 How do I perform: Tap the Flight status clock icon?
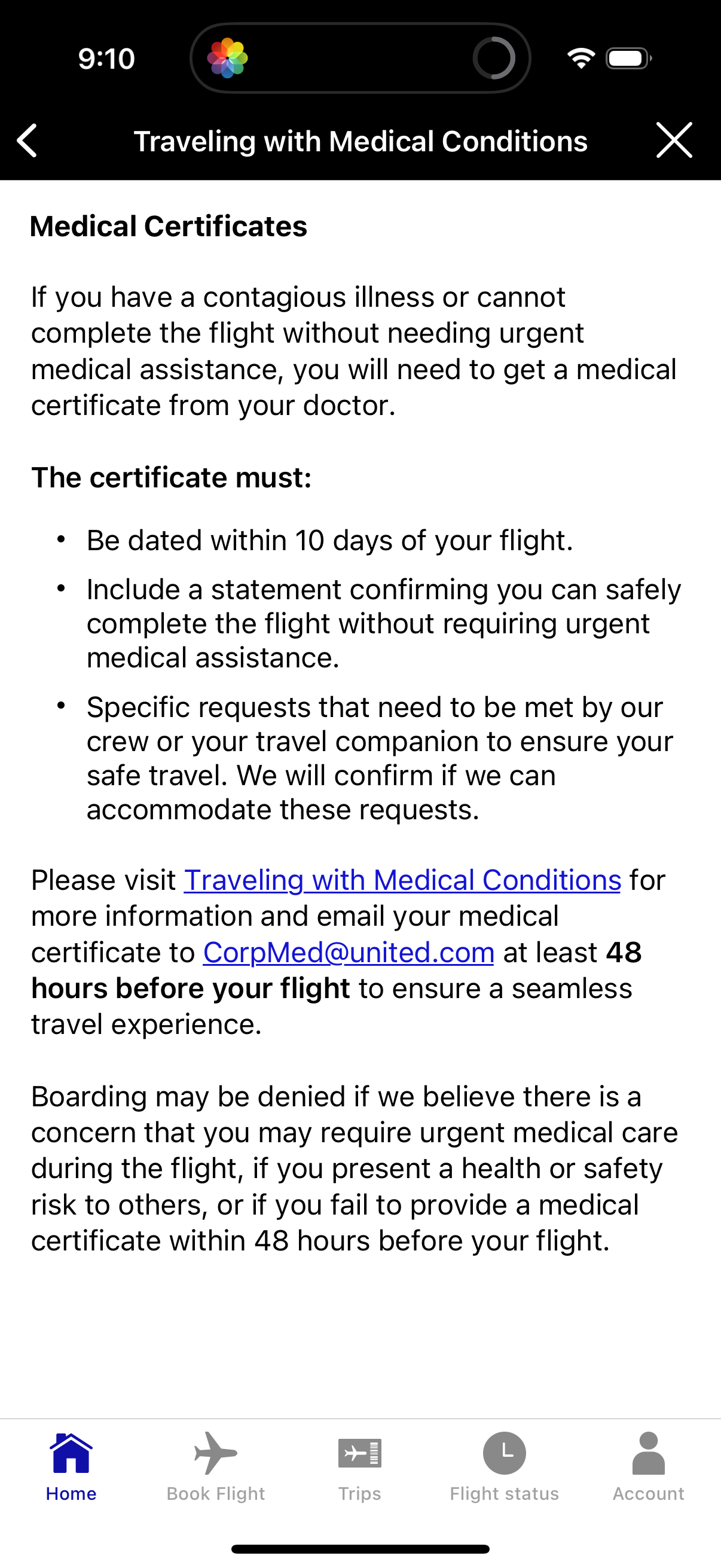point(504,1453)
